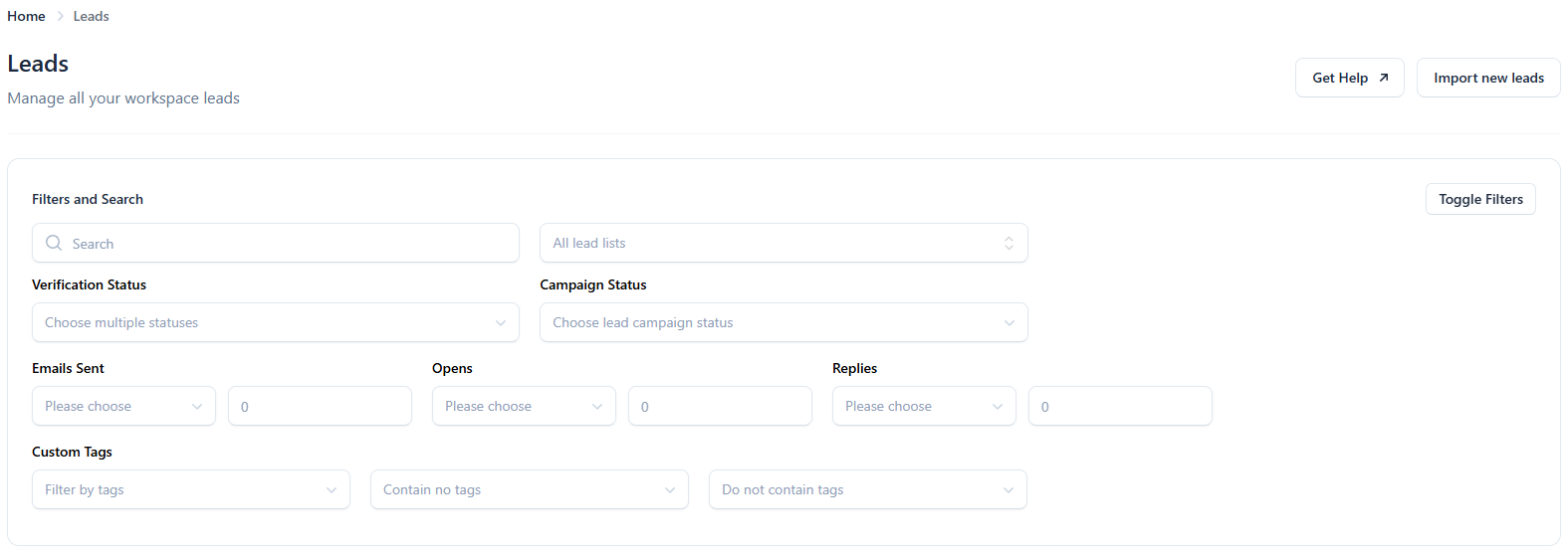Open the Verification Status dropdown
The height and width of the screenshot is (560, 1568).
pos(275,322)
